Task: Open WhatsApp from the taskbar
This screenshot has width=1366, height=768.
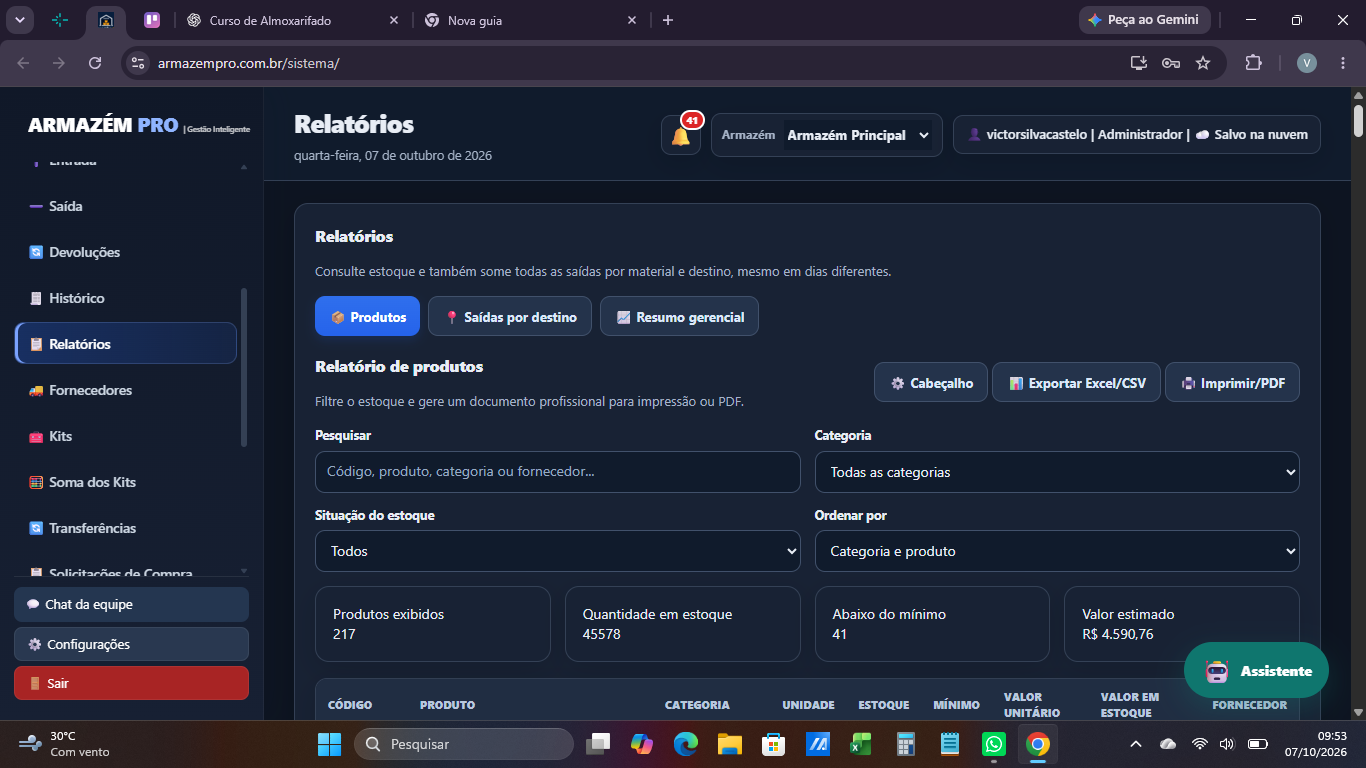Action: 994,744
